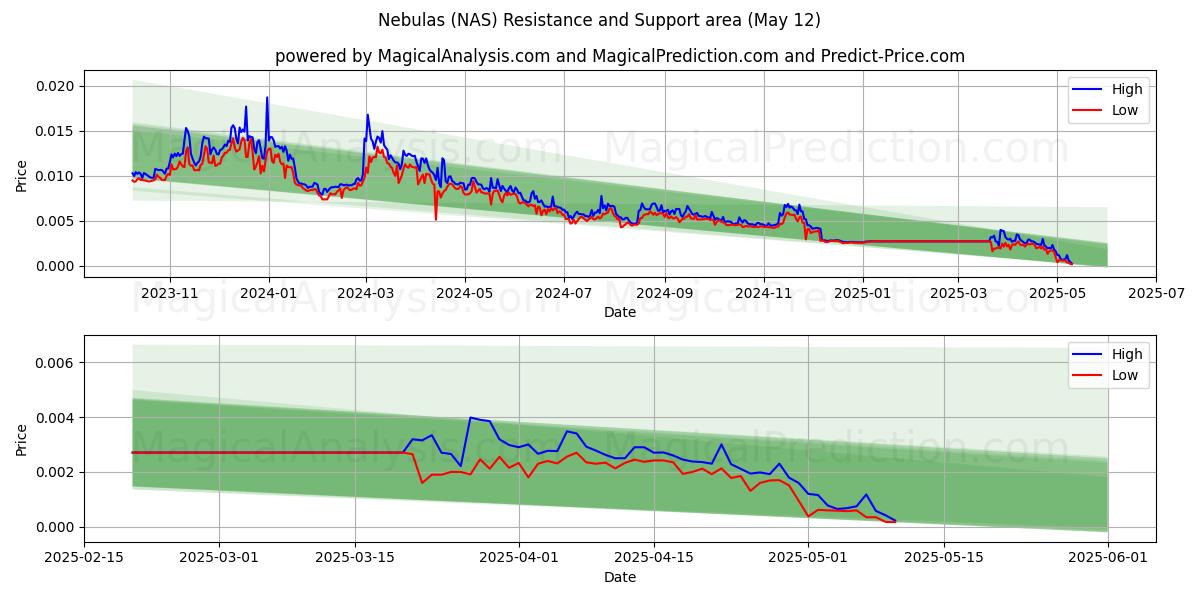The width and height of the screenshot is (1200, 600).
Task: Click the "0.002" tick label on the bottom chart
Action: (x=56, y=472)
